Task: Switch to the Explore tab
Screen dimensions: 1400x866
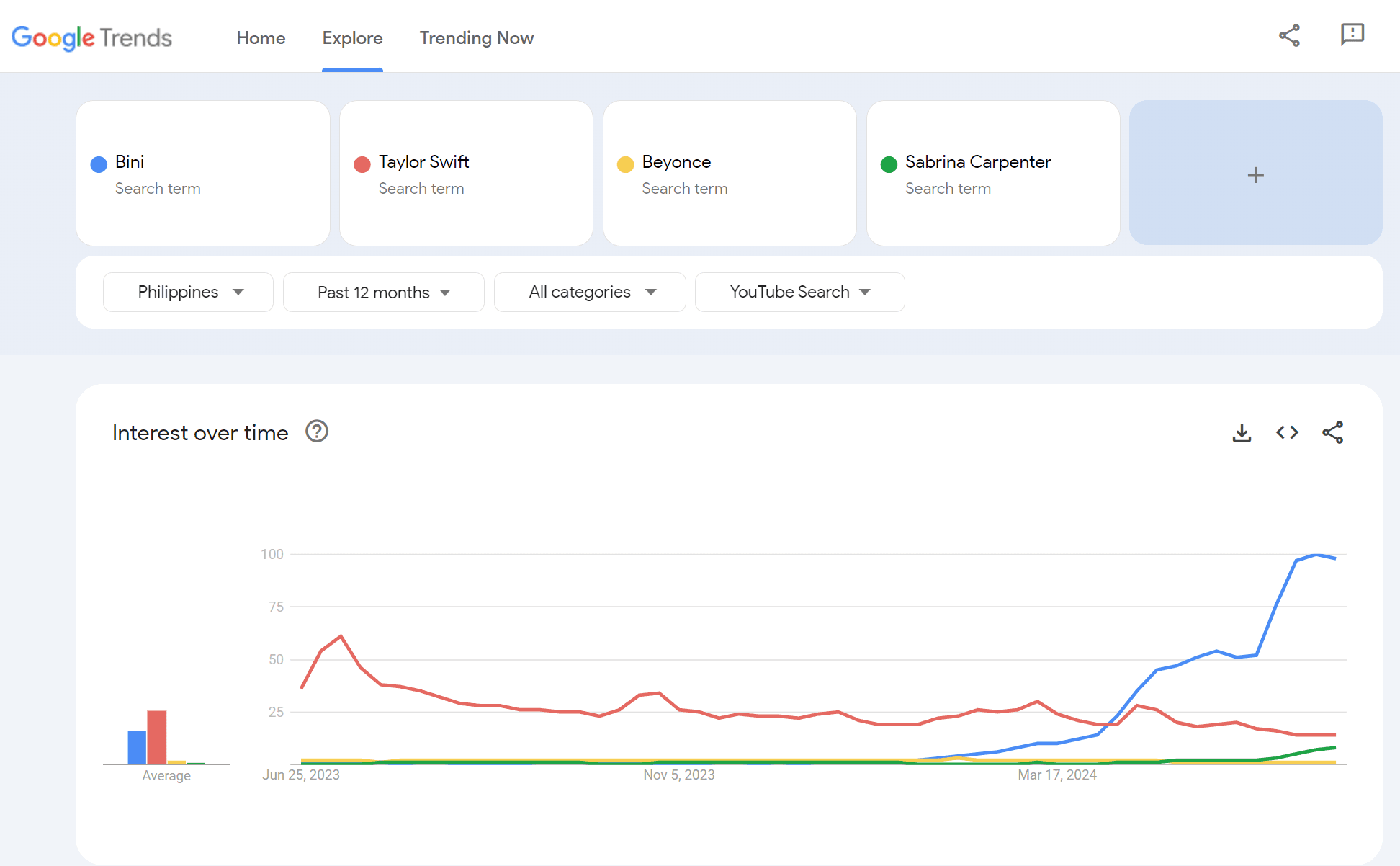Action: [352, 37]
